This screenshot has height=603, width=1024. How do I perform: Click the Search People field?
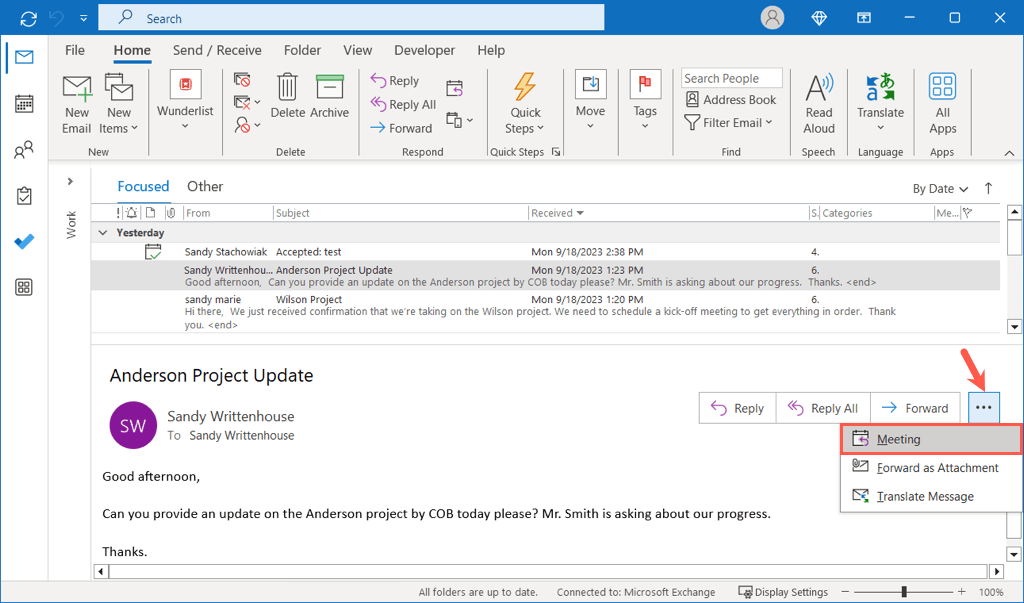click(x=731, y=78)
